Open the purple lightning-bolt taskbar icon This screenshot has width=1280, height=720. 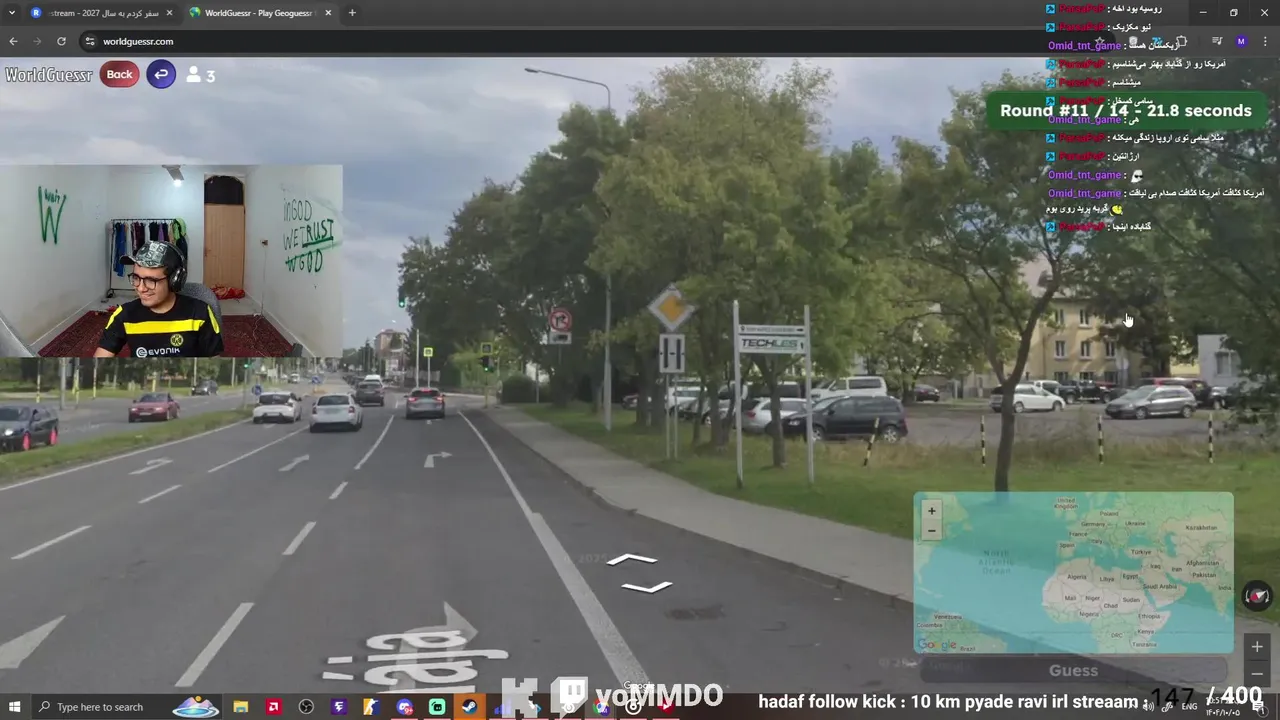pyautogui.click(x=339, y=707)
